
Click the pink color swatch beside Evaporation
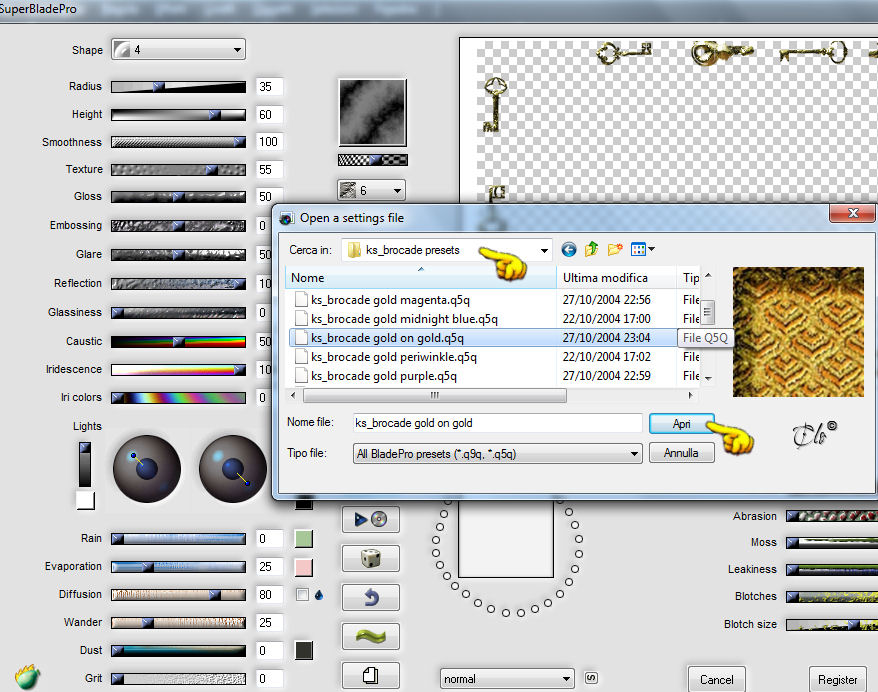(x=303, y=567)
